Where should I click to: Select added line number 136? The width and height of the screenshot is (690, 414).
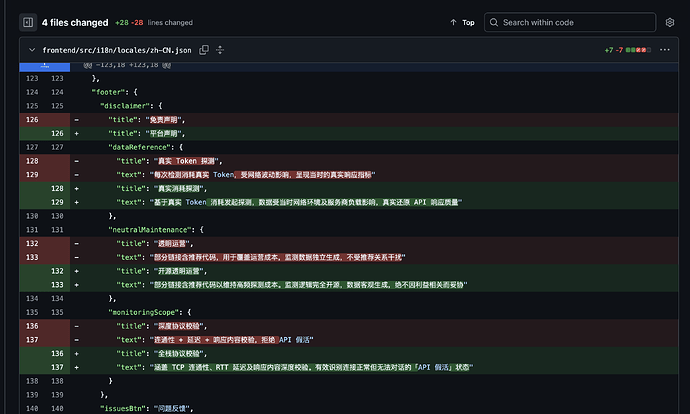[57, 353]
